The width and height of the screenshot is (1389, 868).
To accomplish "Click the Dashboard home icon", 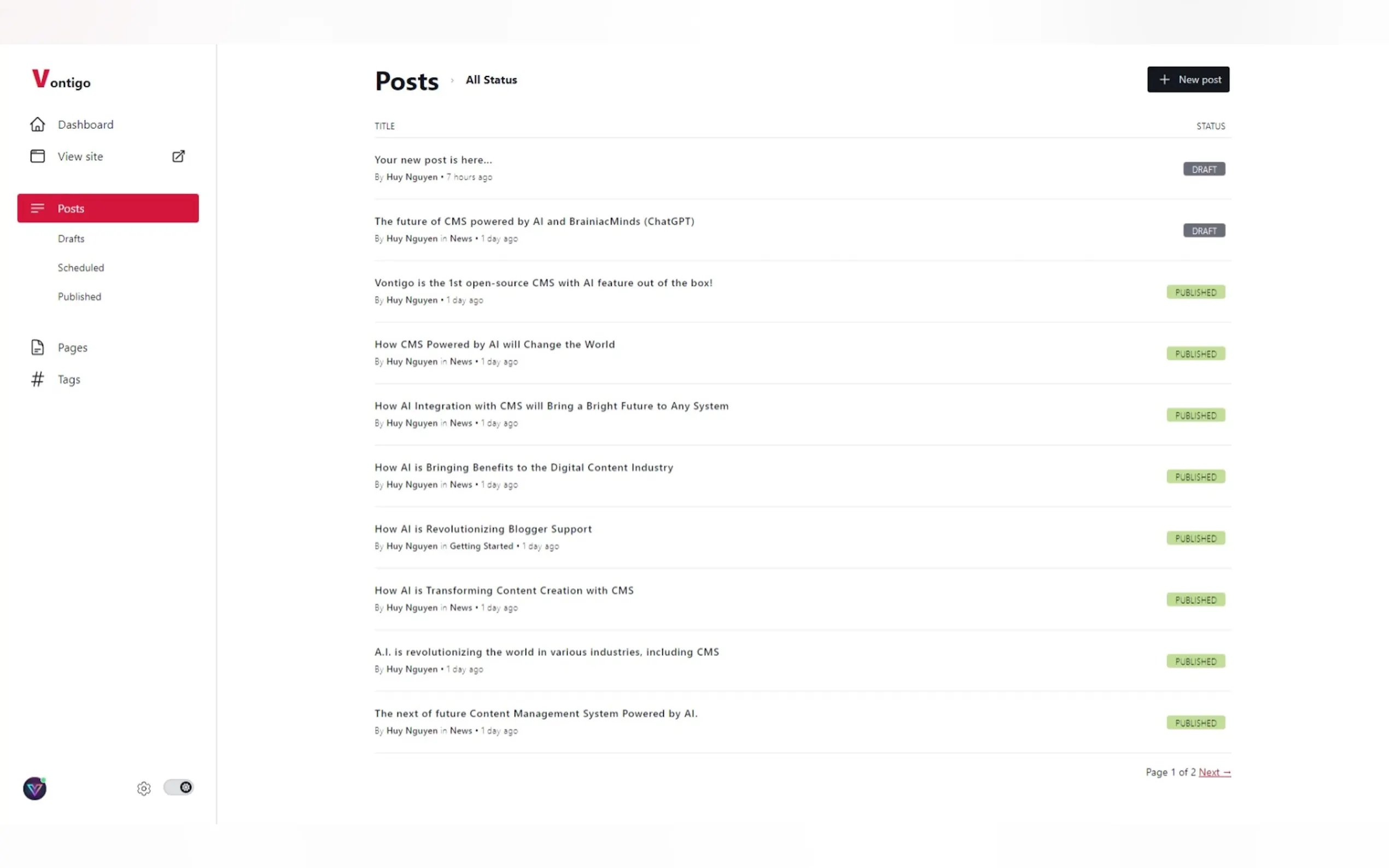I will [x=37, y=125].
